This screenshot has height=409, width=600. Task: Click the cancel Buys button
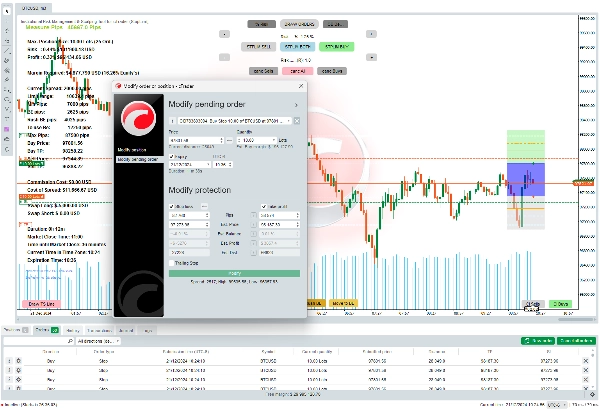(332, 71)
